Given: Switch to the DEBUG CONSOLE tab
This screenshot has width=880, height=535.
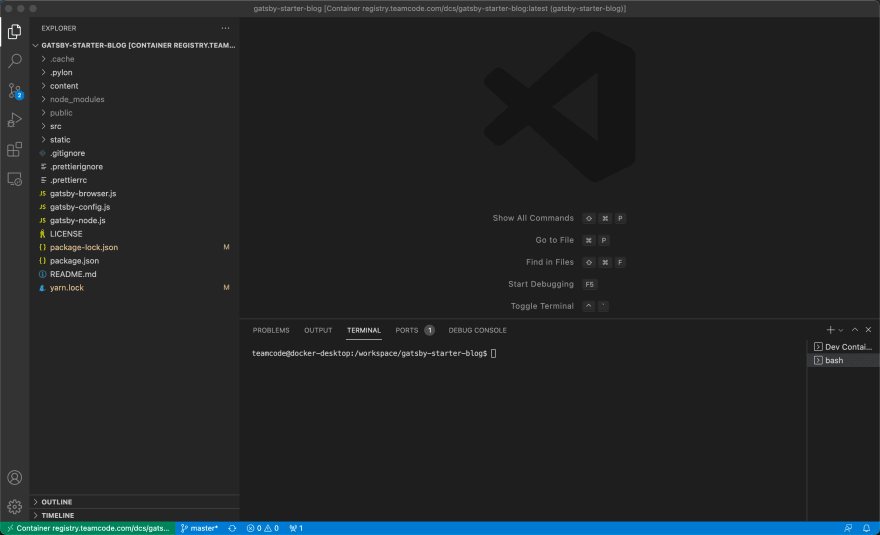Looking at the screenshot, I should tap(478, 331).
